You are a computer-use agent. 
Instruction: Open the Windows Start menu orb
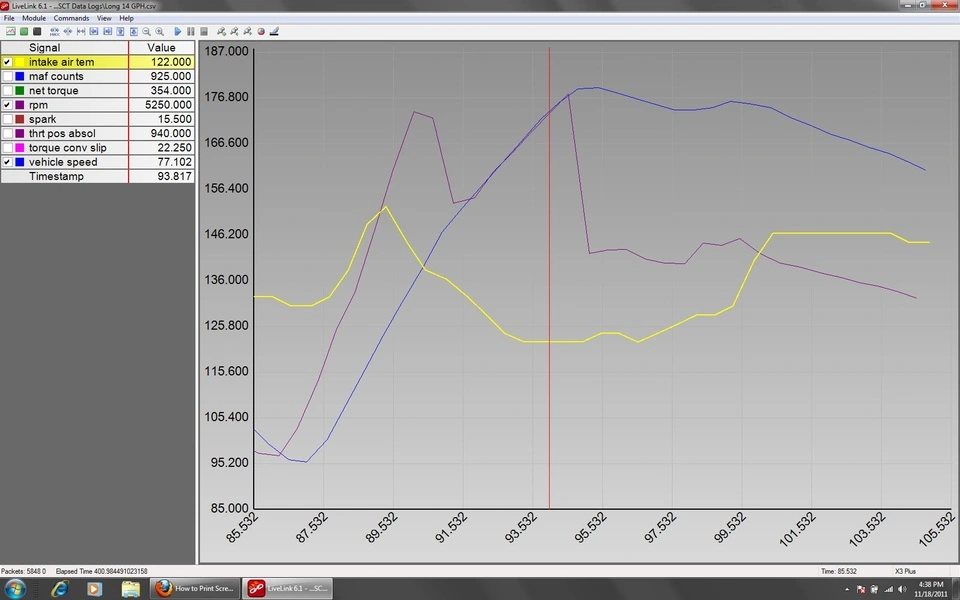tap(15, 589)
